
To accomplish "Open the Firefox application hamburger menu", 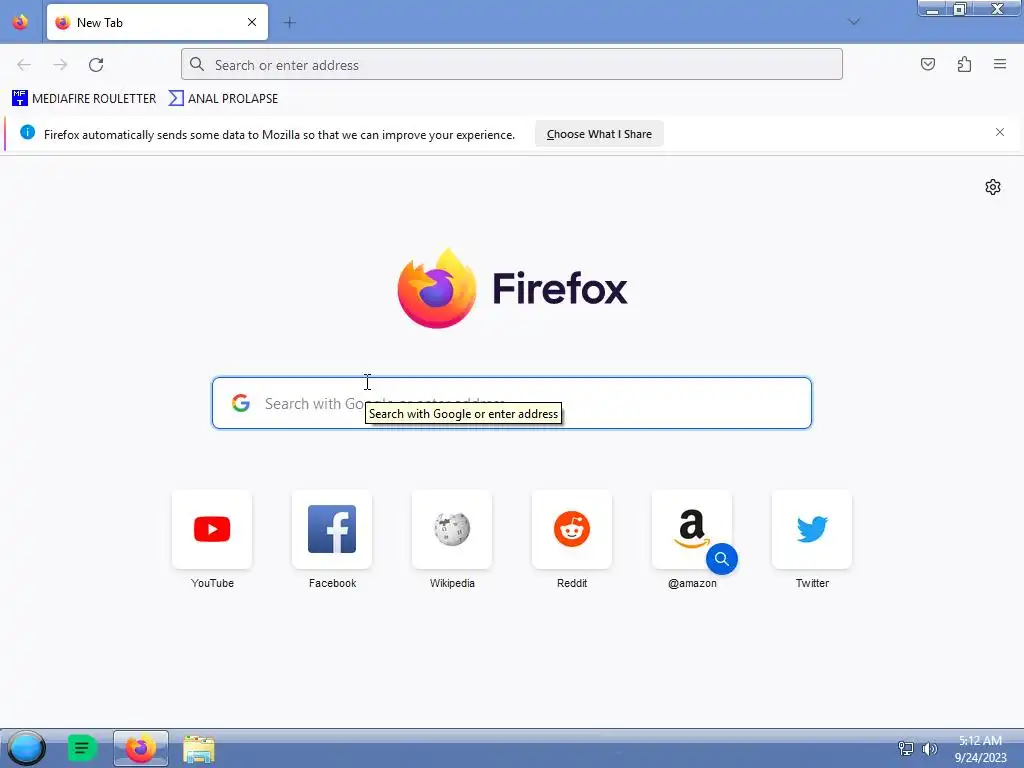I will click(x=1000, y=64).
